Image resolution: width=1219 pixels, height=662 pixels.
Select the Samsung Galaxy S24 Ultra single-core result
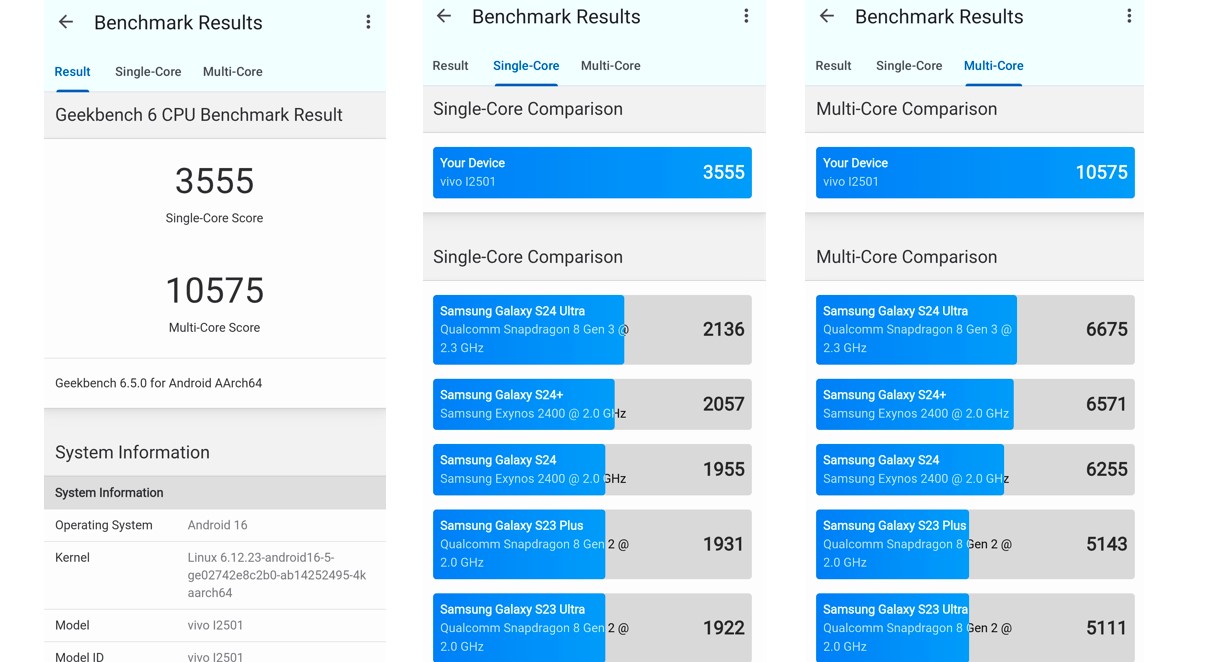pyautogui.click(x=592, y=329)
